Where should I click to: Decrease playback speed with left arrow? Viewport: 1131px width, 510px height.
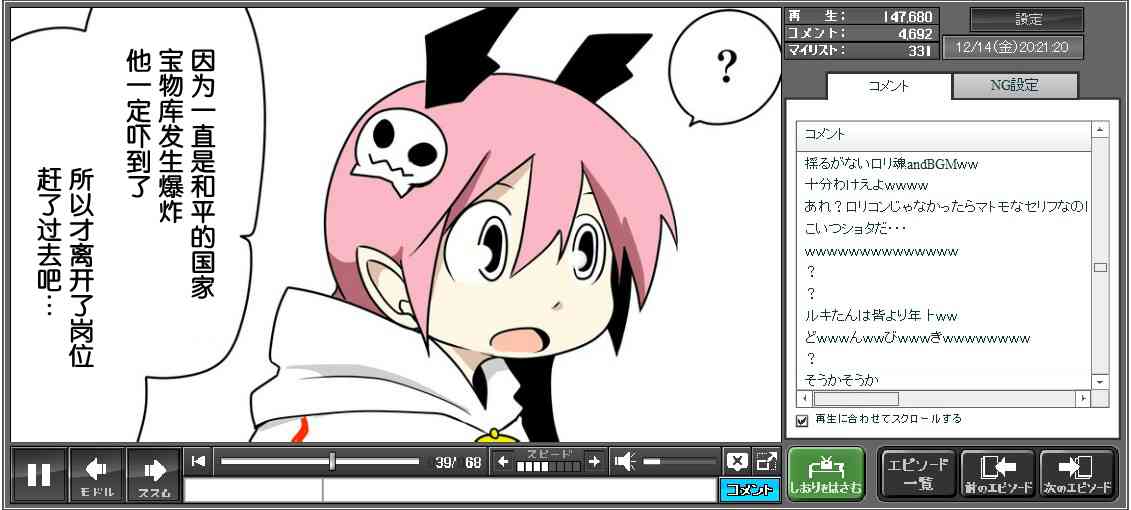pos(503,461)
